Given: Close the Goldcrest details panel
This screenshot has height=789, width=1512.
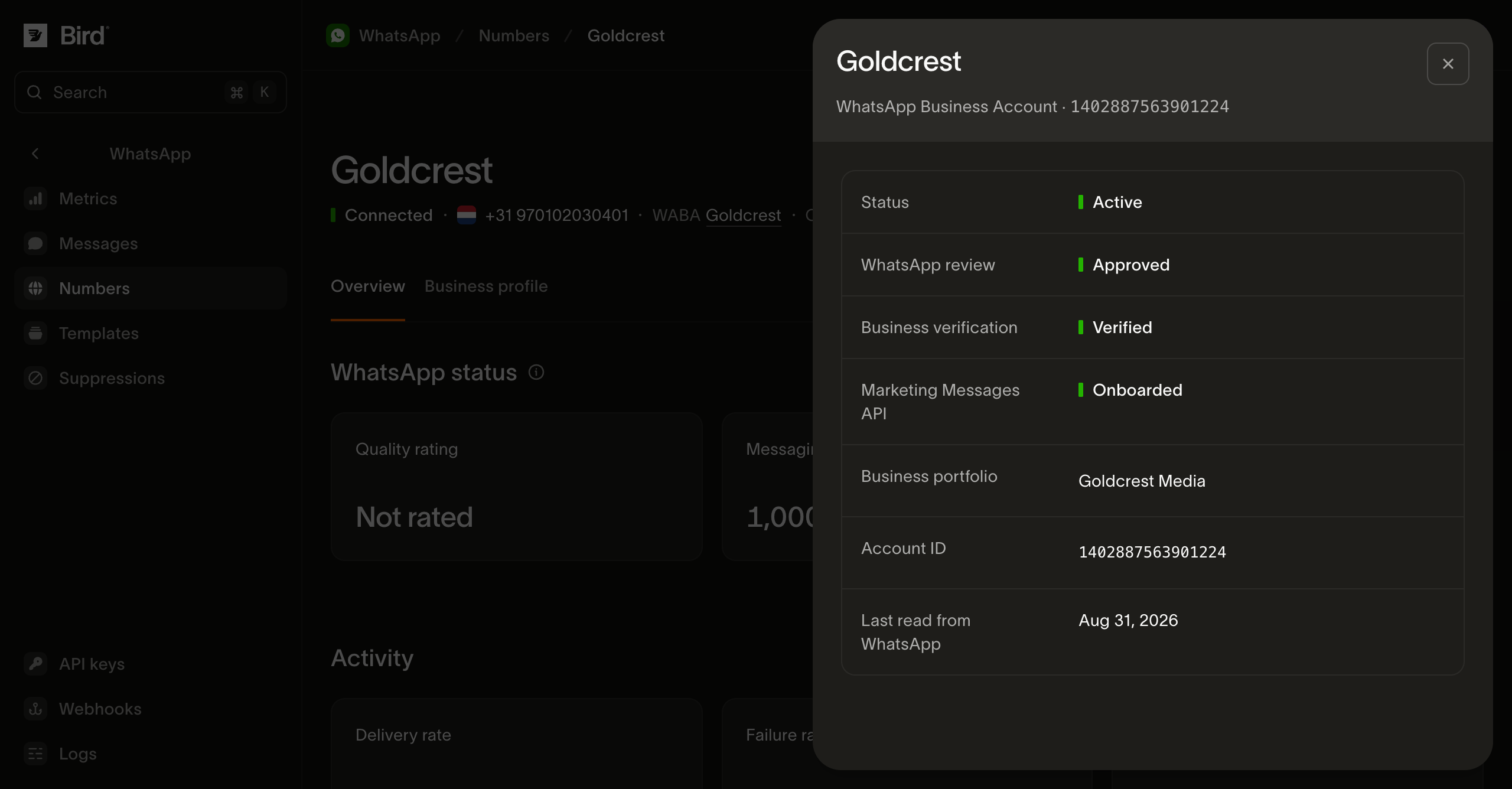Looking at the screenshot, I should point(1448,64).
